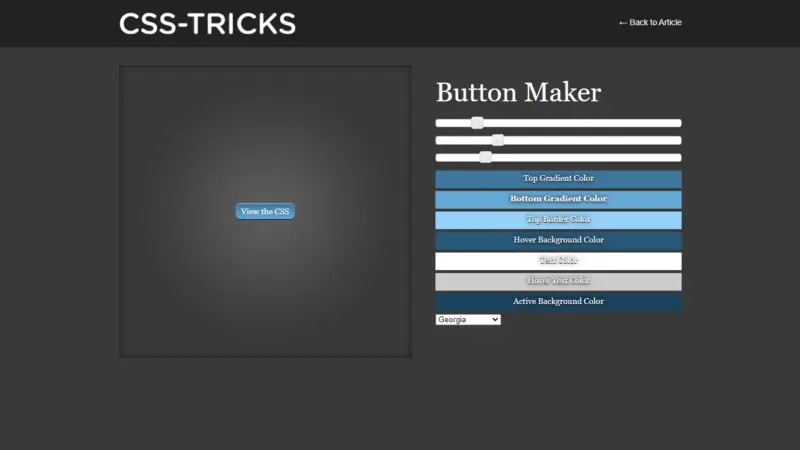
Task: Pick the Top Gradient Color swatch
Action: (558, 178)
